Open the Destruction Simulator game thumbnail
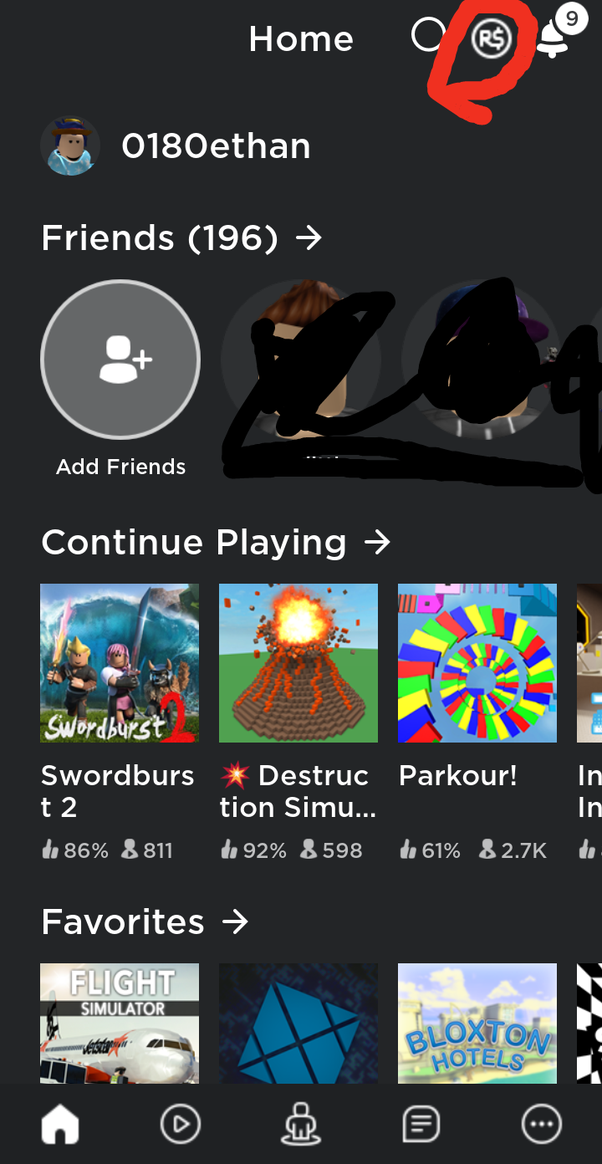The image size is (602, 1164). (x=298, y=663)
